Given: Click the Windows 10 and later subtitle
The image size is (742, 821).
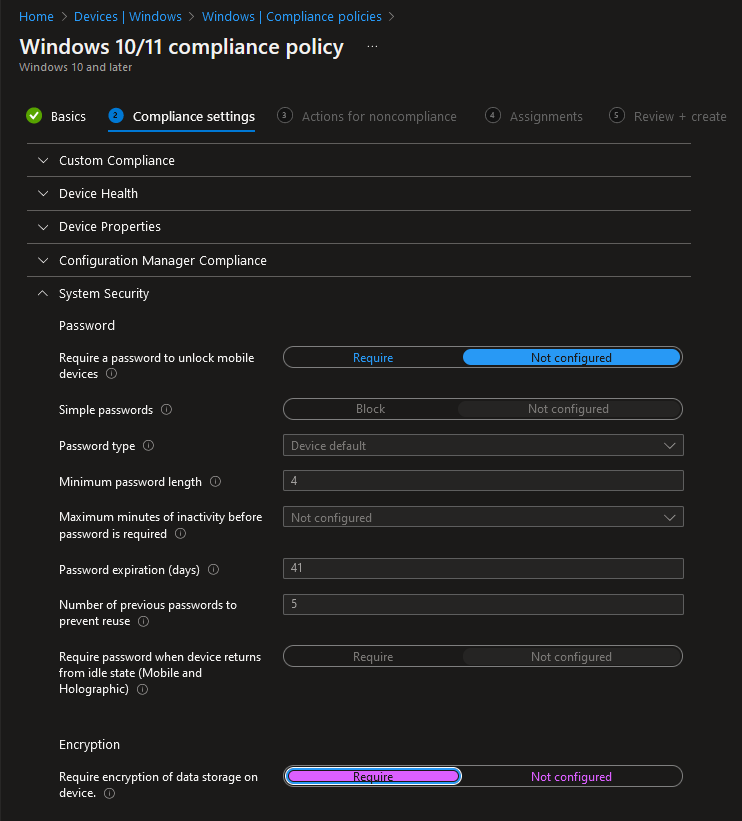Looking at the screenshot, I should [75, 67].
